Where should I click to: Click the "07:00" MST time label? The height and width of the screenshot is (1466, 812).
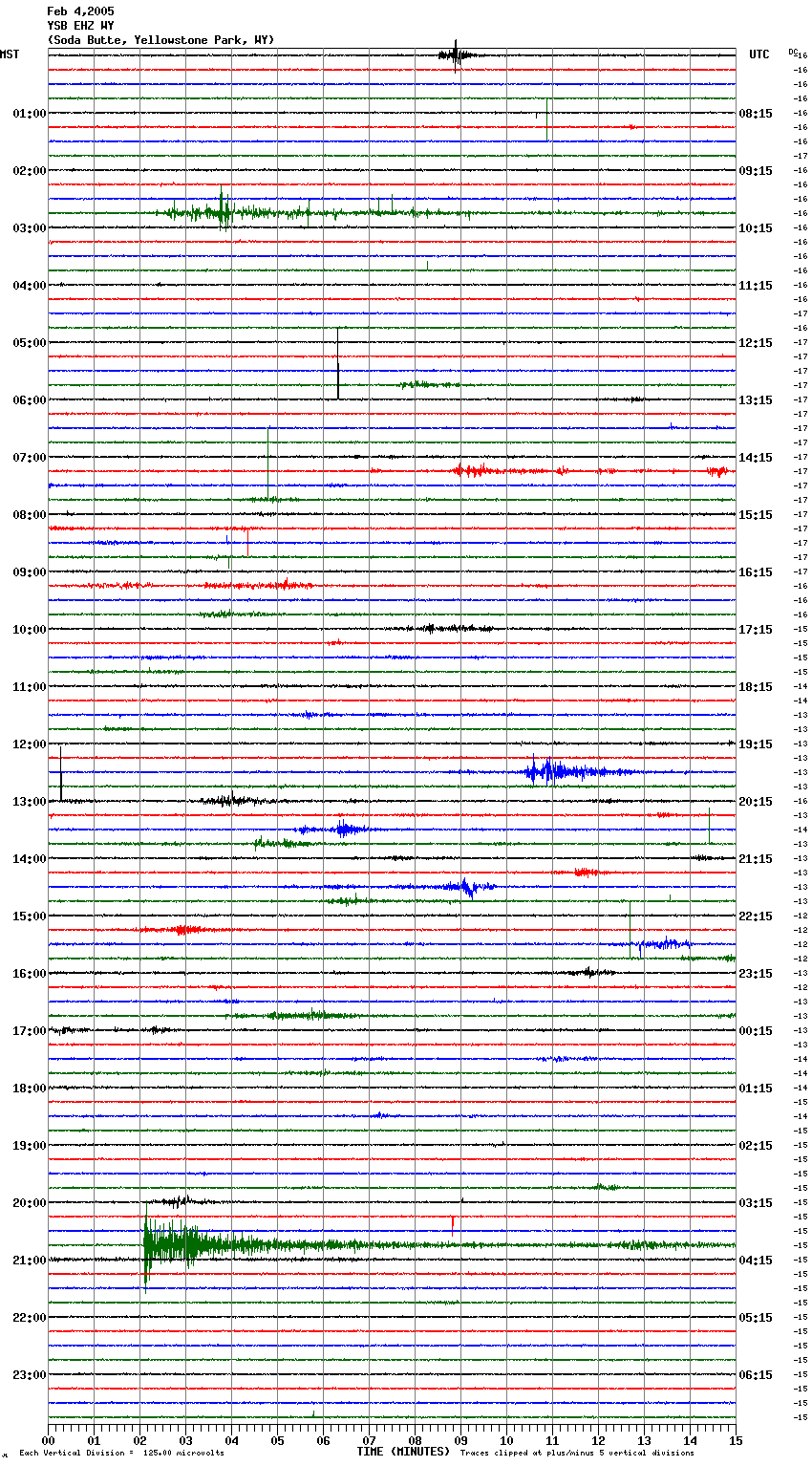pos(30,458)
